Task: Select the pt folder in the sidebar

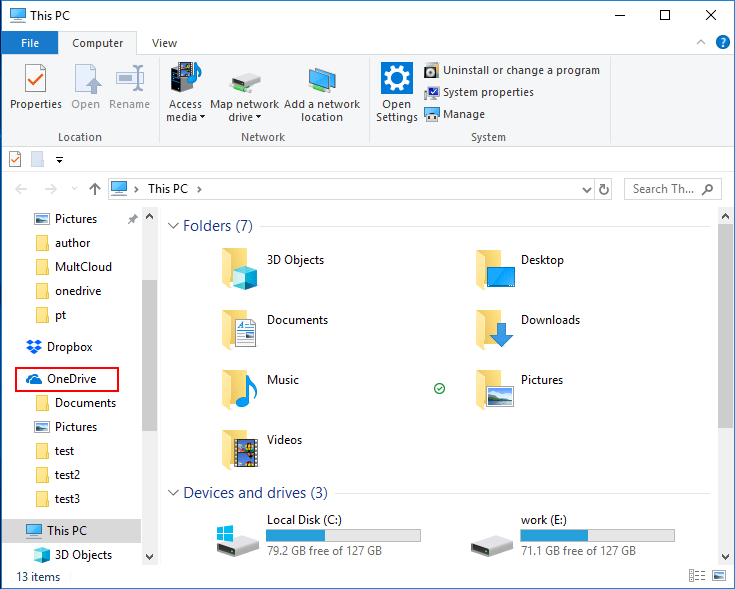Action: [51, 315]
